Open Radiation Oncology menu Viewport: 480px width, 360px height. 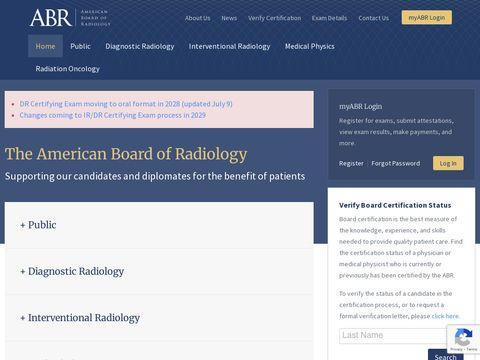pyautogui.click(x=68, y=69)
